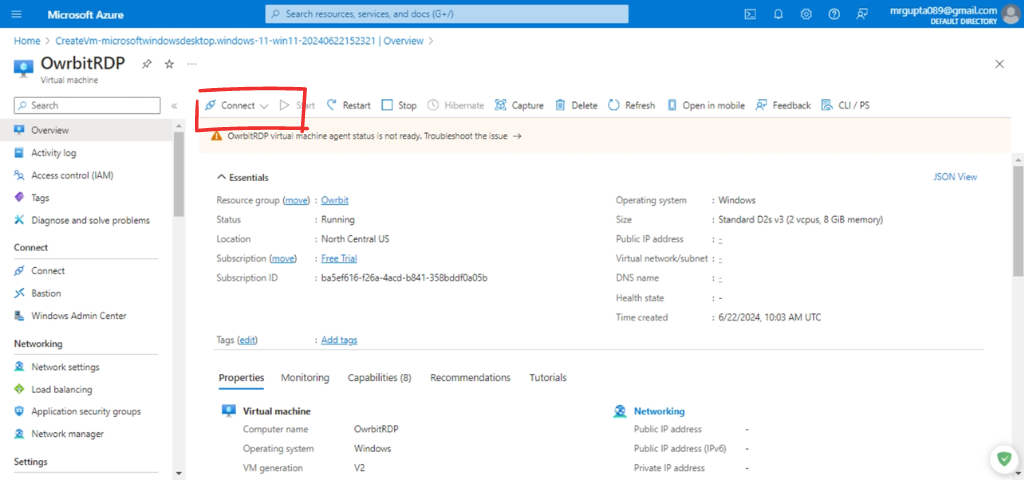Click the sidebar search field
1024x480 pixels.
point(87,105)
